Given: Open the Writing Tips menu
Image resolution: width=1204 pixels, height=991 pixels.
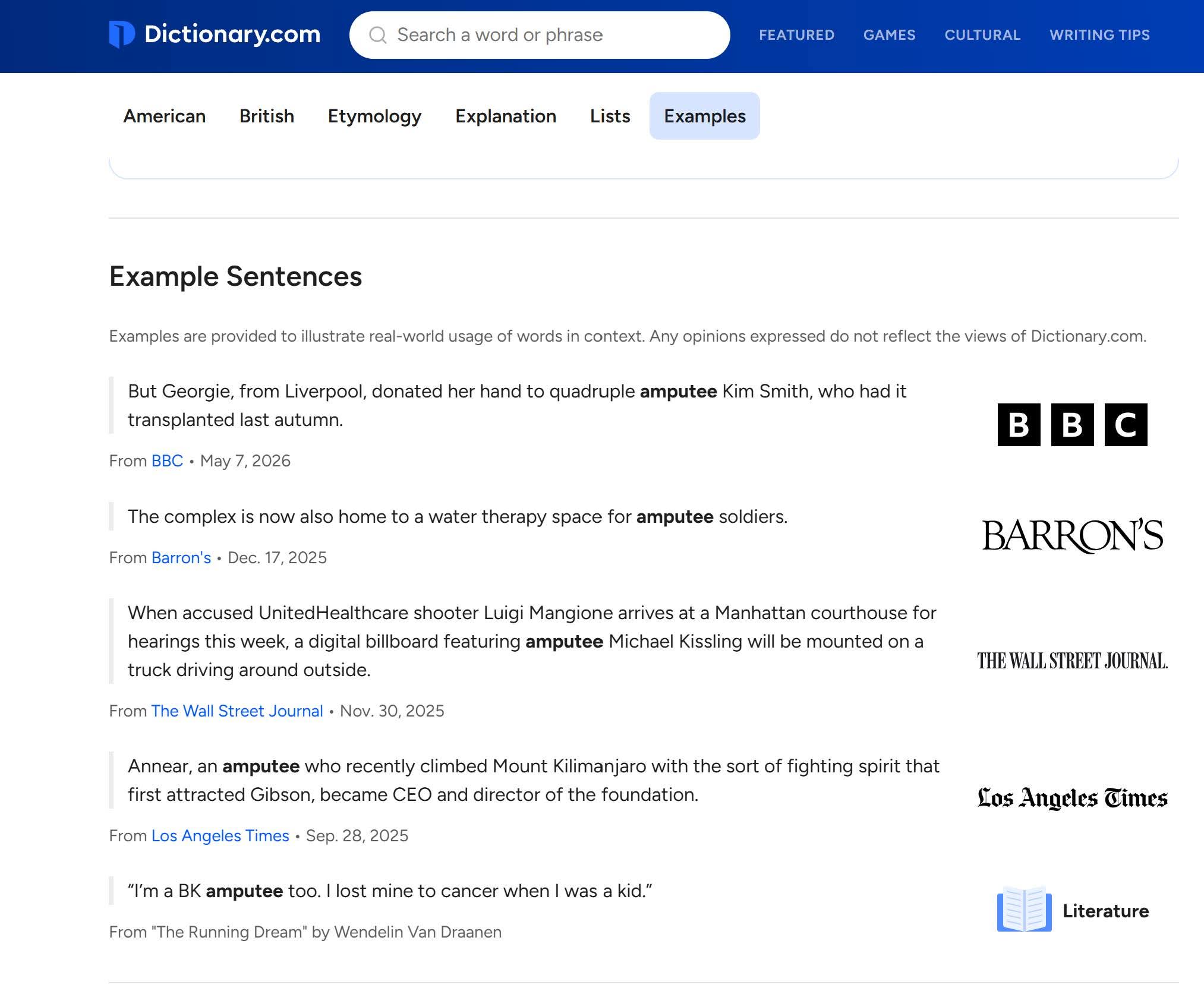Looking at the screenshot, I should (1099, 35).
